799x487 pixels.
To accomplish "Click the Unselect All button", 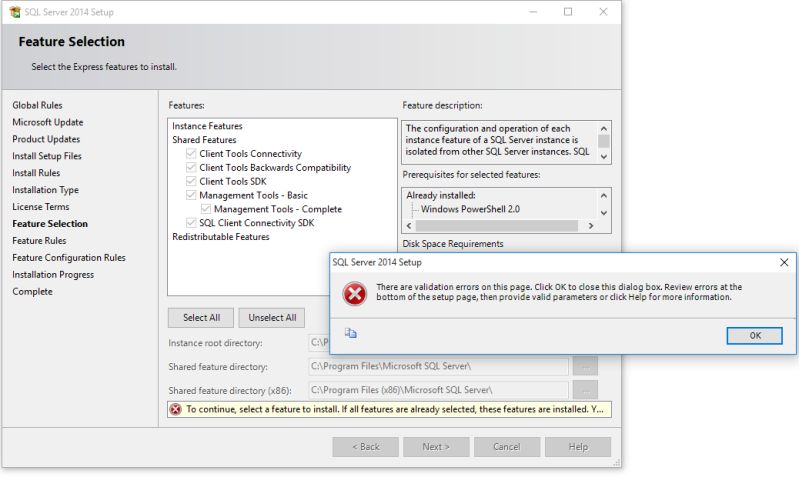I will click(x=272, y=318).
